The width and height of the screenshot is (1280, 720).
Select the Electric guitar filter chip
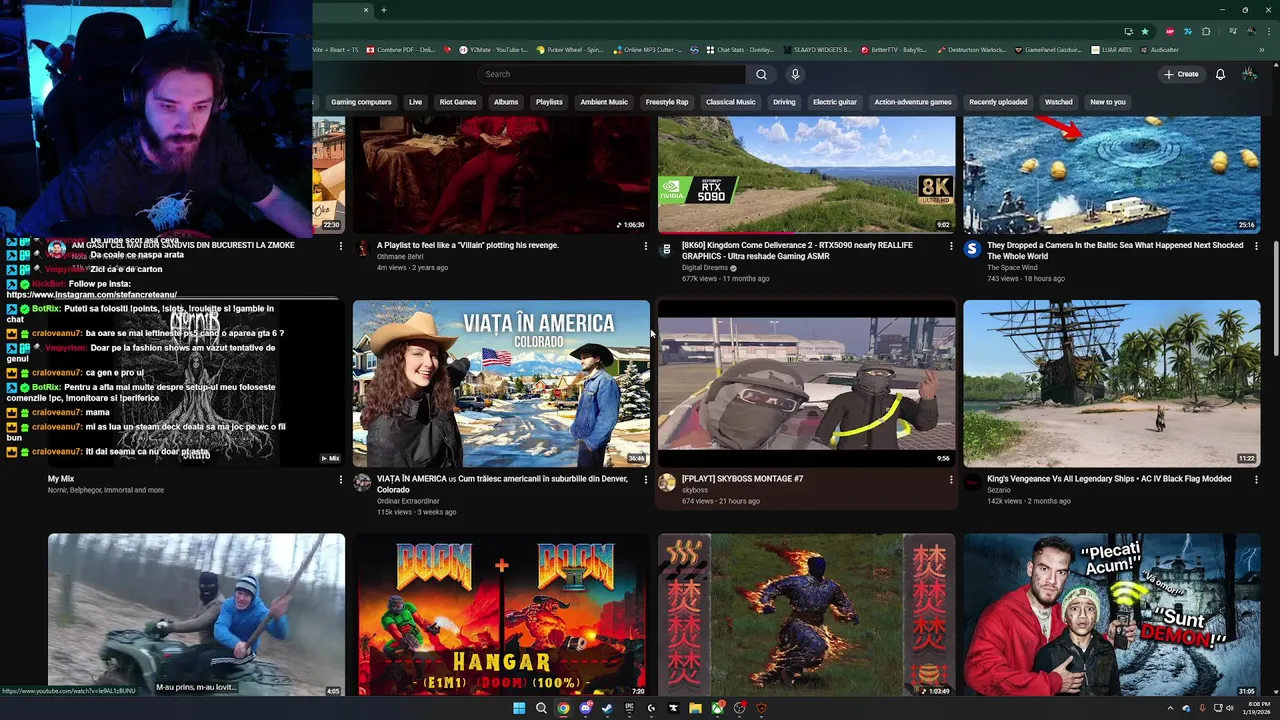tap(835, 102)
